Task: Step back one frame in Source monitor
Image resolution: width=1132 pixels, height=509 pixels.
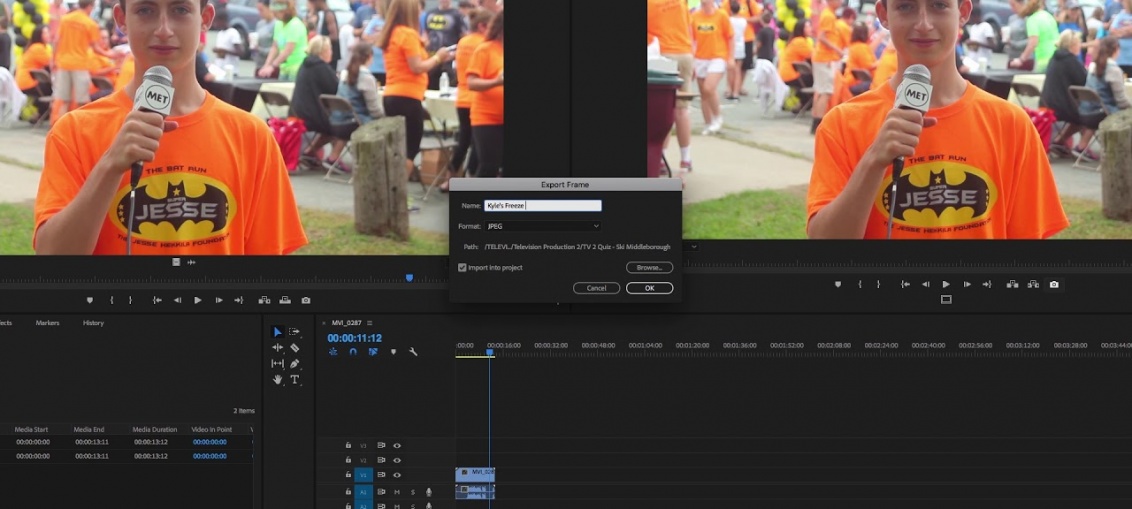Action: click(x=177, y=300)
